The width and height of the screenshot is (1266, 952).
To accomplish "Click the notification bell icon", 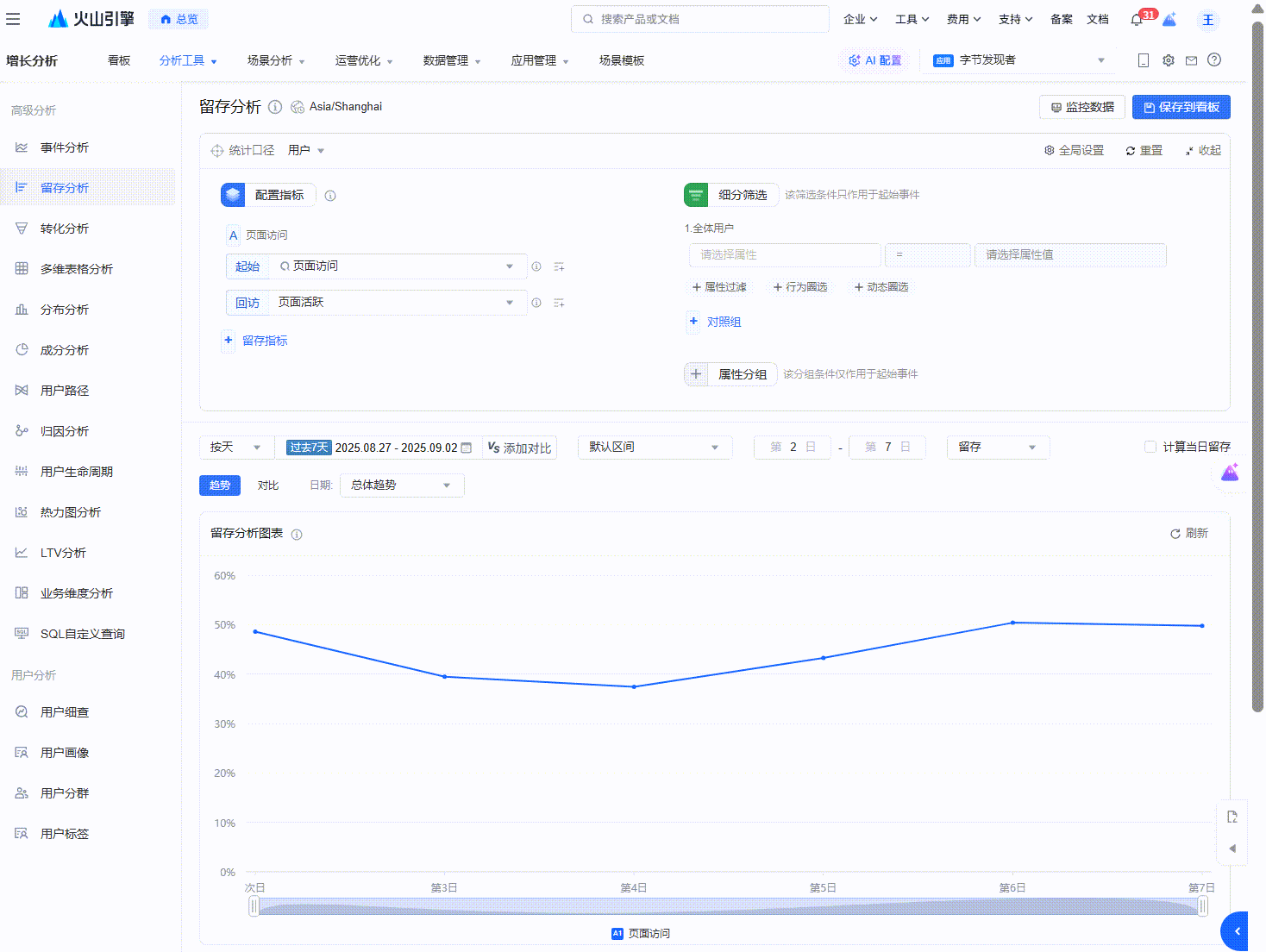I will [x=1137, y=20].
